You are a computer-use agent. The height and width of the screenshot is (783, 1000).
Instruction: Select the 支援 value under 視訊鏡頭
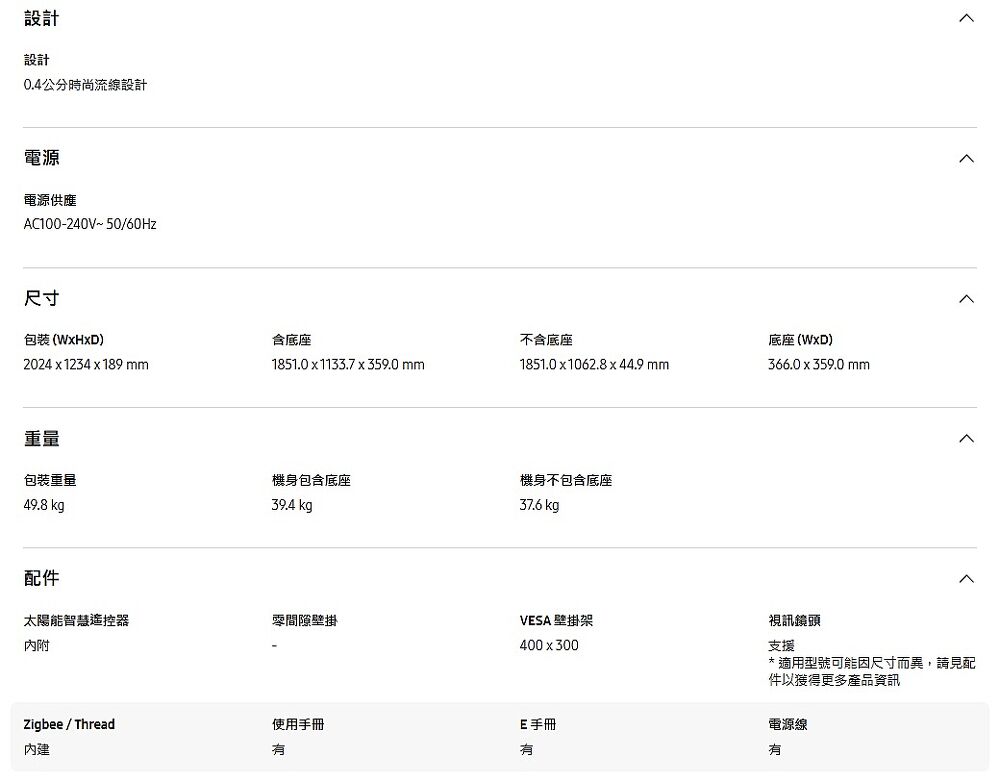point(781,646)
